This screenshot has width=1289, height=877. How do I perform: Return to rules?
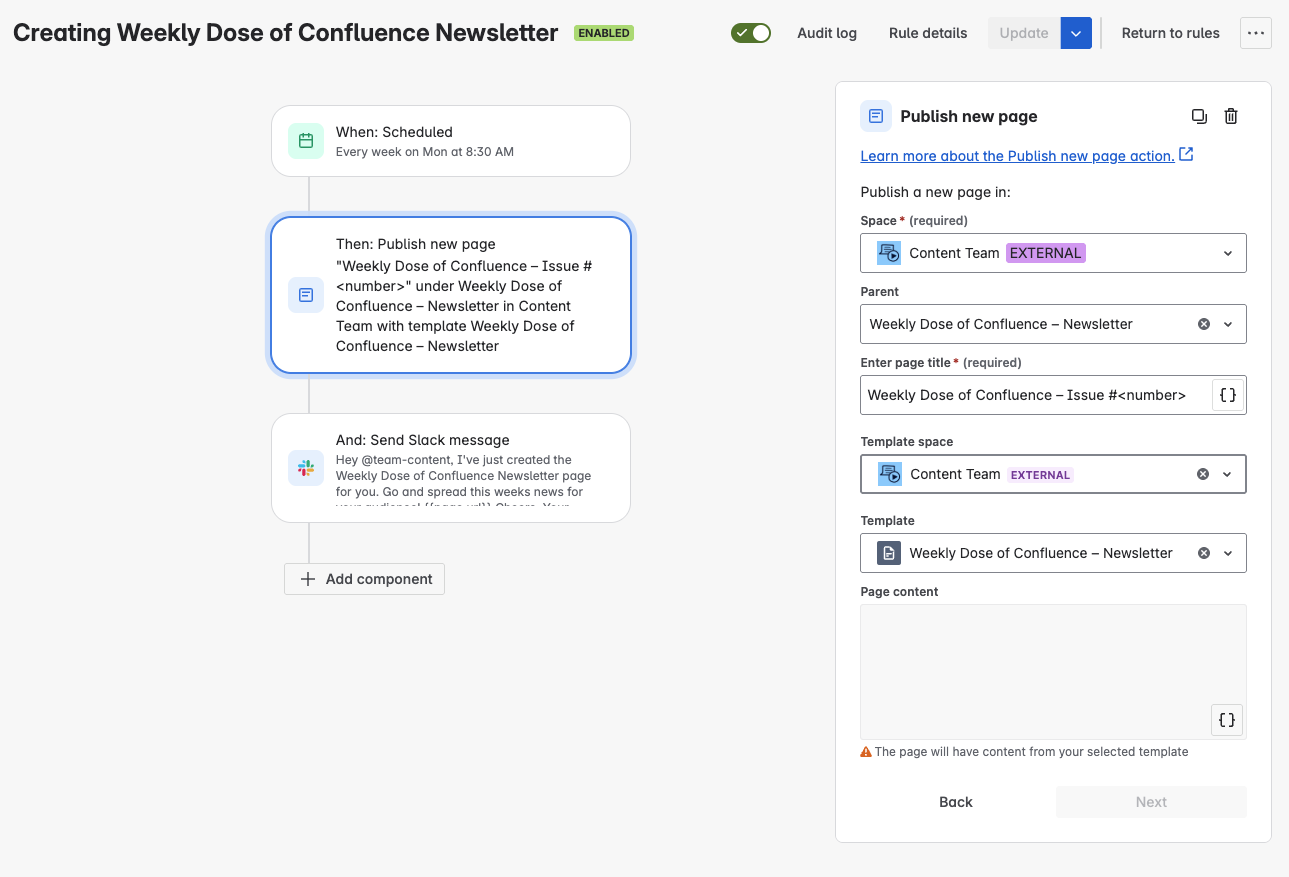(1171, 33)
